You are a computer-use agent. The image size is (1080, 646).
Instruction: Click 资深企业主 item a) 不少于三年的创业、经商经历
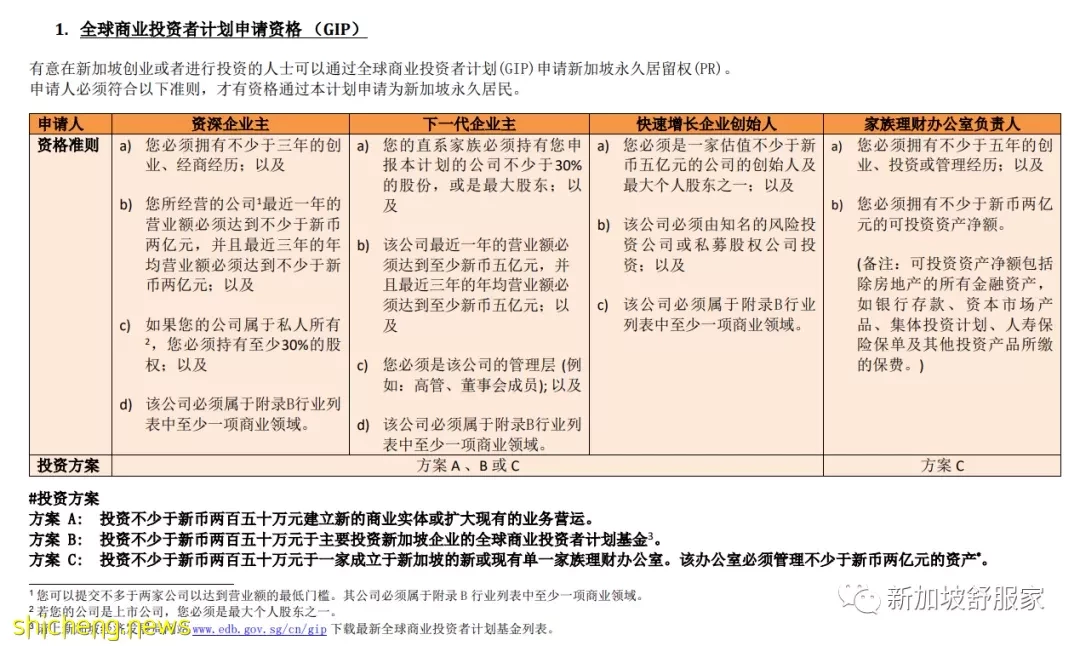[x=230, y=155]
